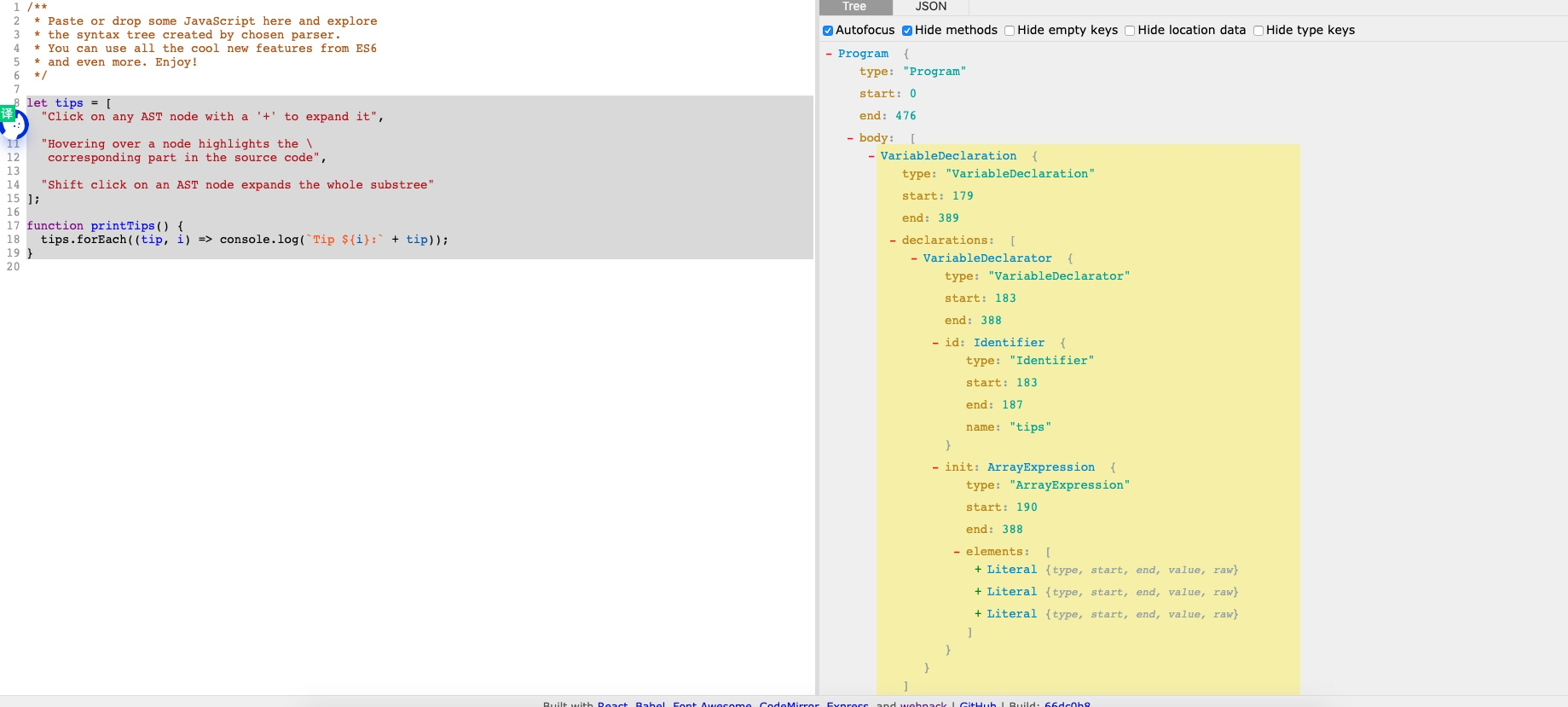This screenshot has height=707, width=1568.
Task: Expand the third Literal under elements
Action: tap(978, 614)
